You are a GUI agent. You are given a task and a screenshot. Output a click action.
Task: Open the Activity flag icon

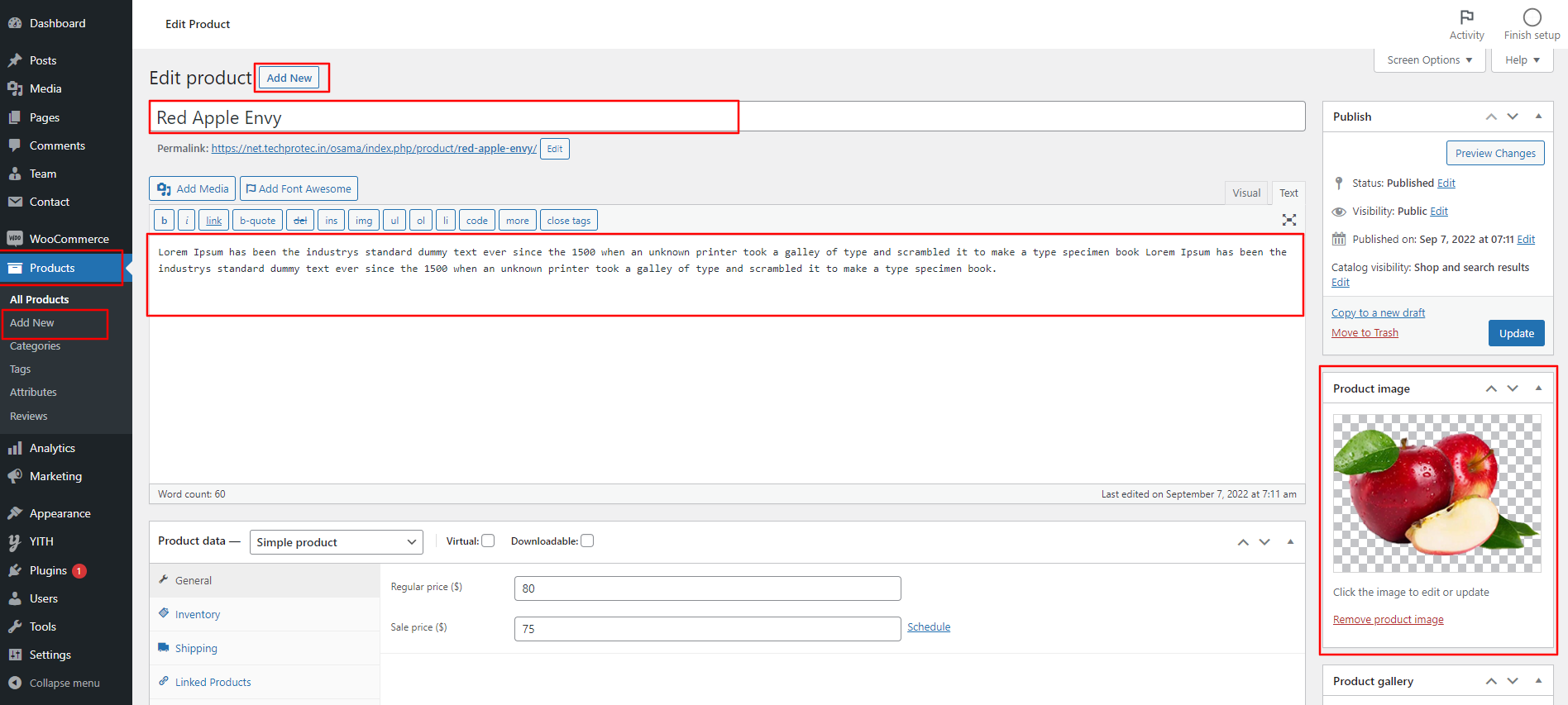[x=1466, y=17]
